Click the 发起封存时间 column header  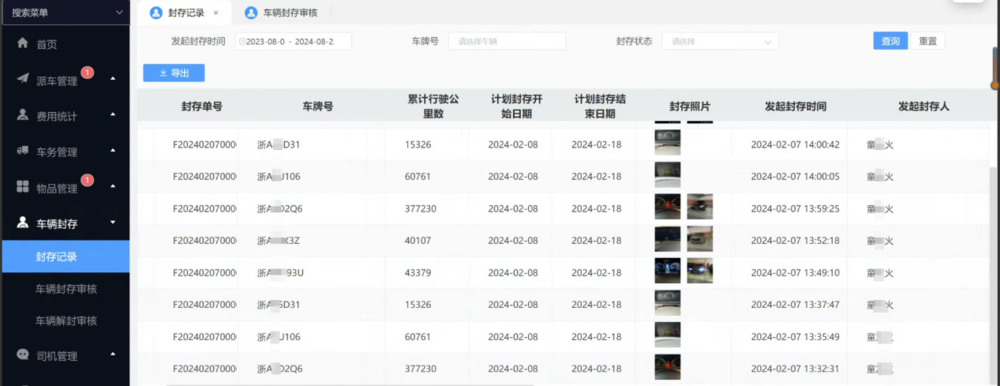click(795, 107)
